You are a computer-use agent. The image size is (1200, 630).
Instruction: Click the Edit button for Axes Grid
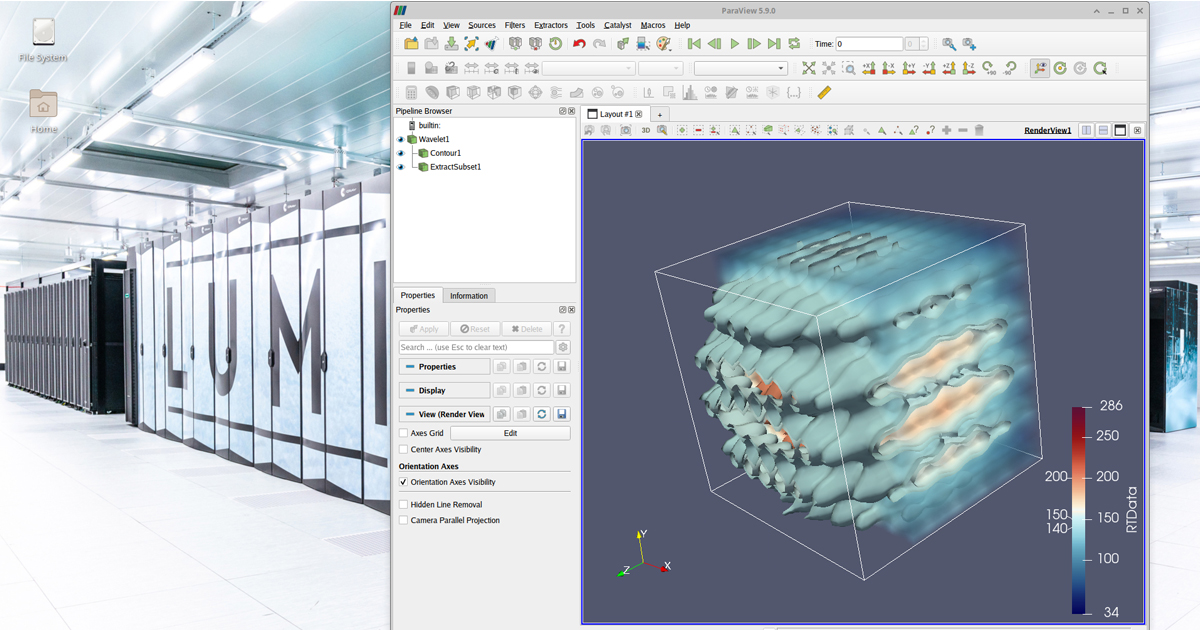(510, 433)
